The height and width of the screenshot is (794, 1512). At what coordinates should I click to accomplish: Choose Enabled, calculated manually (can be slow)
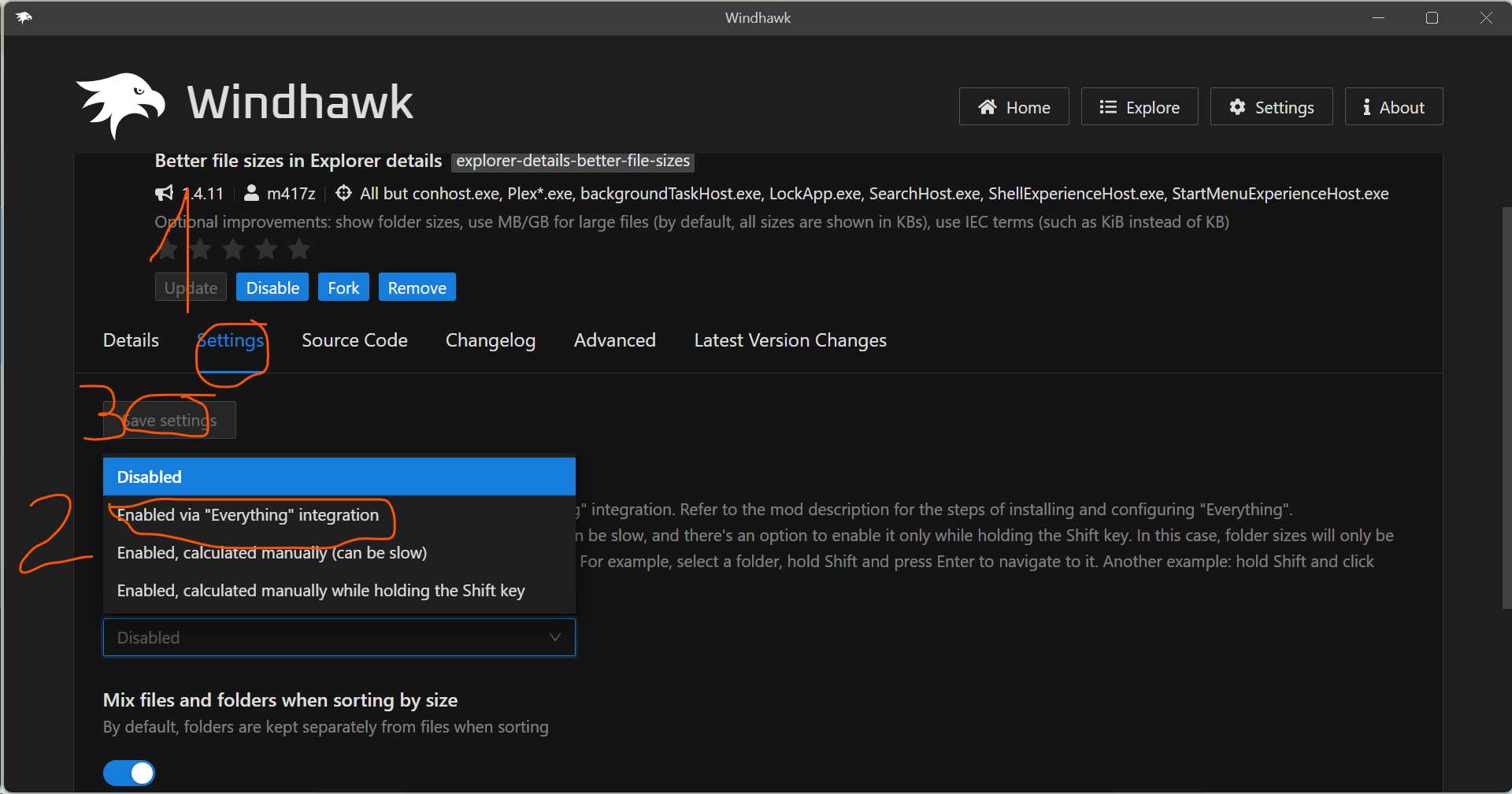[339, 552]
